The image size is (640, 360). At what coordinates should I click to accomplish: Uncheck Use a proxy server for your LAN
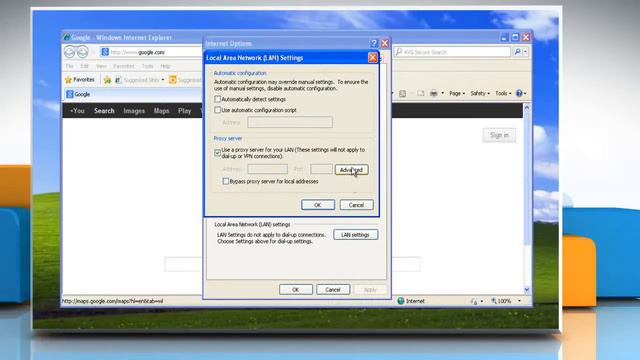(x=218, y=153)
